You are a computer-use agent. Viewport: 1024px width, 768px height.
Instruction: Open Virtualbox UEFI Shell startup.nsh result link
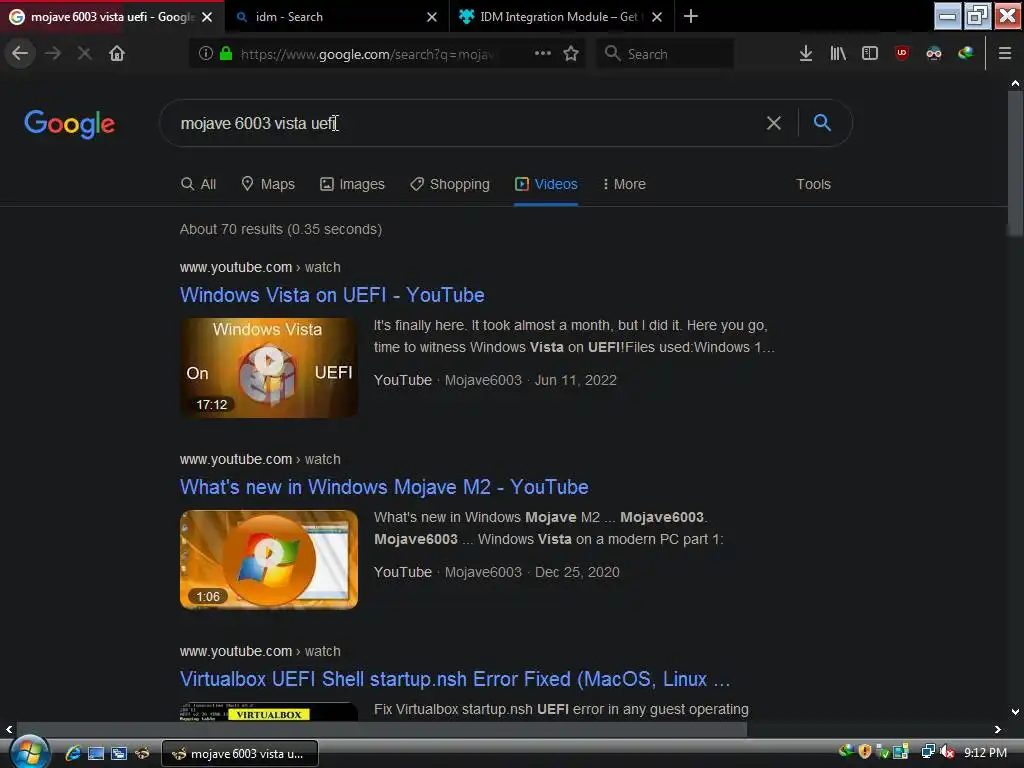tap(455, 679)
